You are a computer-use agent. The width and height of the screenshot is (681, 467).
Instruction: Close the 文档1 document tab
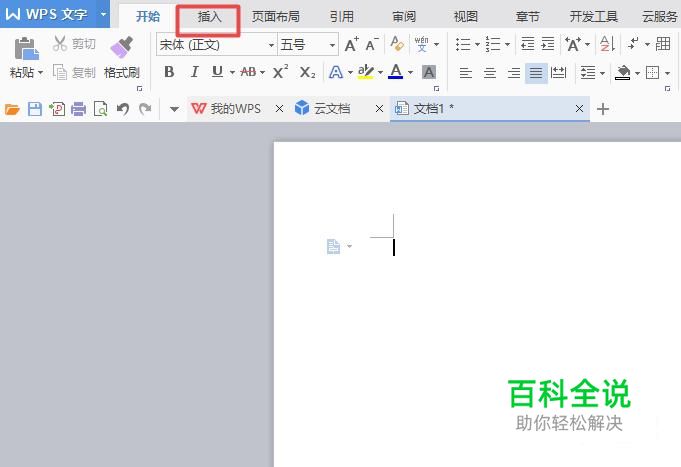[x=579, y=109]
